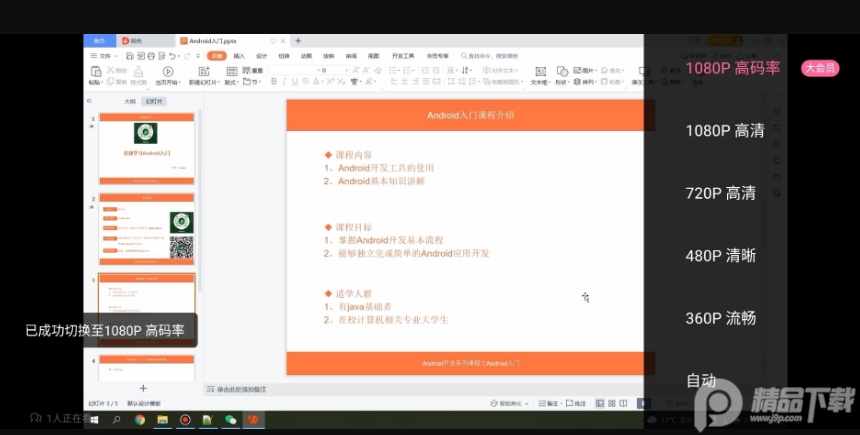Expand the 版式 layout dropdown
Screen dimensions: 860x435
[230, 82]
